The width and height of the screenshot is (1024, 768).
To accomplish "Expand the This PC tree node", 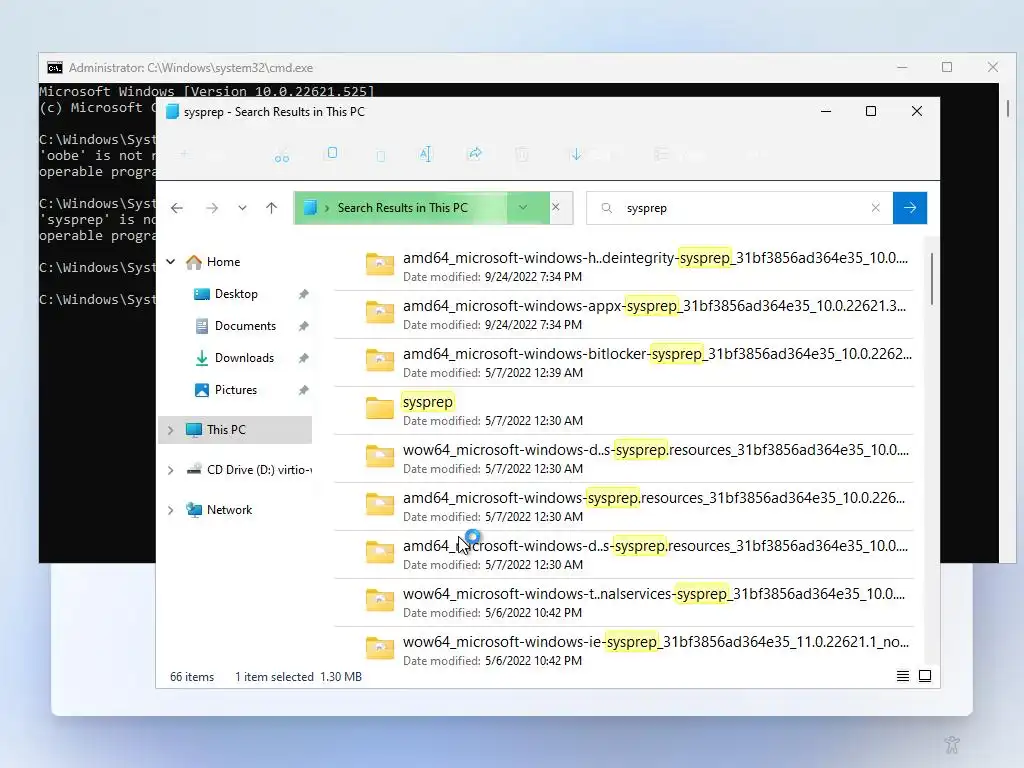I will tap(170, 430).
